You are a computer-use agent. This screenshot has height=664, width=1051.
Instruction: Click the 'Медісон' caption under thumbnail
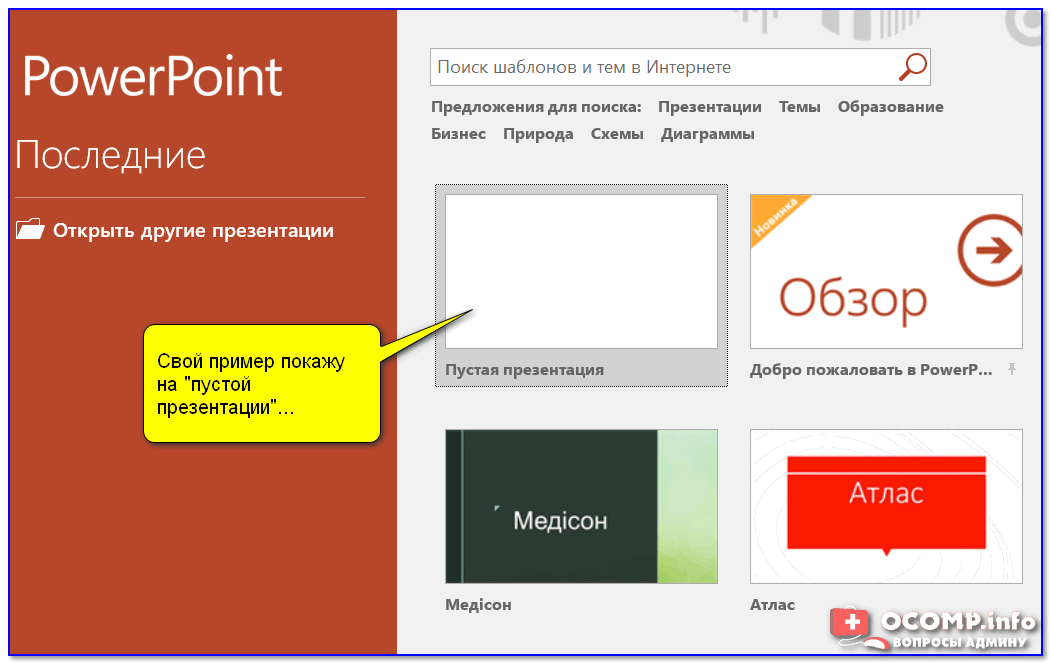pos(478,605)
